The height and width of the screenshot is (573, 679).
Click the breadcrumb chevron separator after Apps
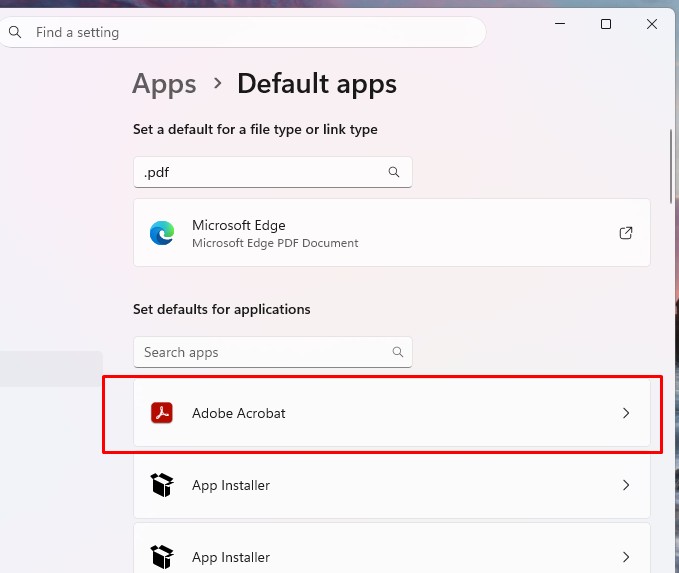click(217, 83)
